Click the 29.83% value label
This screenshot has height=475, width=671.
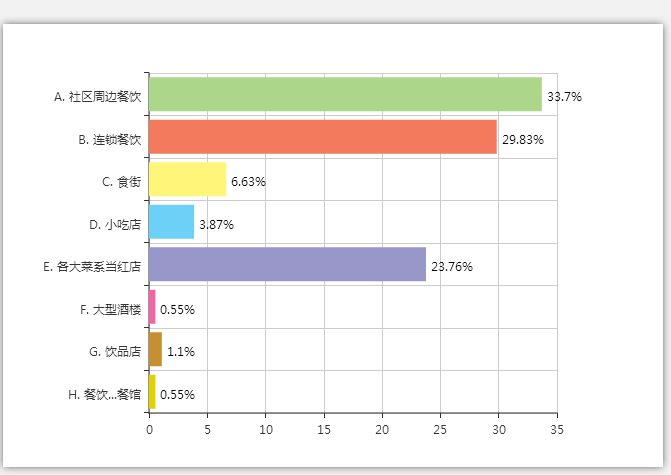click(x=523, y=139)
